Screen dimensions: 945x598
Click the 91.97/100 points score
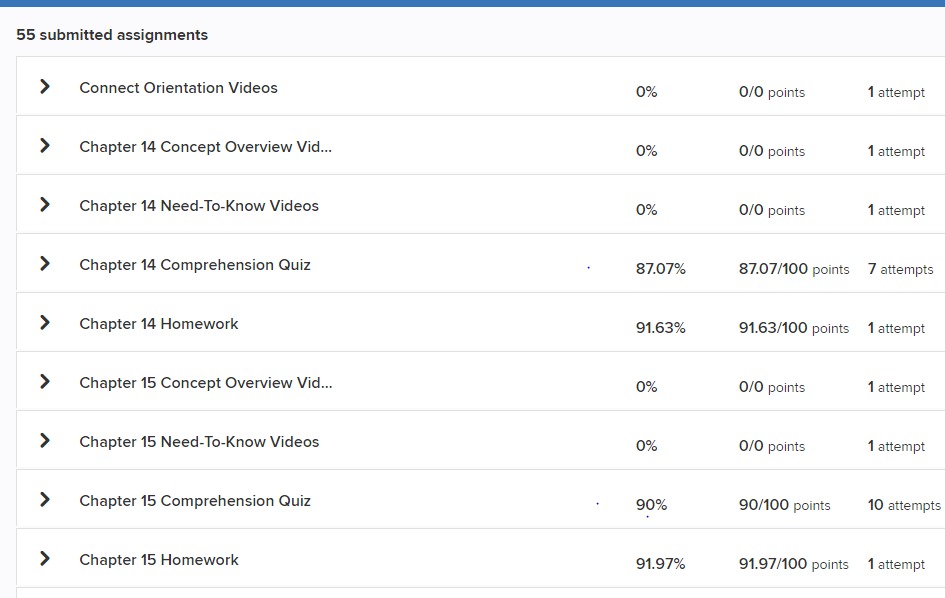(793, 565)
